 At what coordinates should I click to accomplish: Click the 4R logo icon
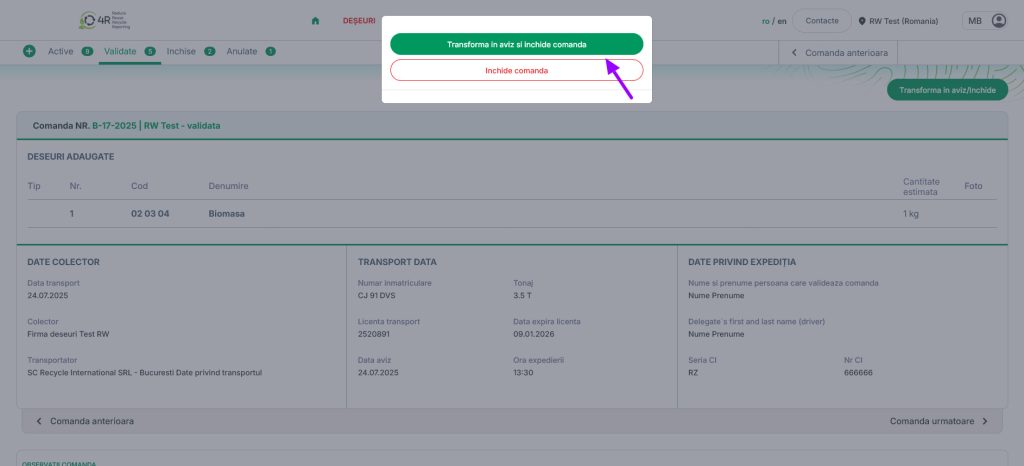(x=92, y=20)
